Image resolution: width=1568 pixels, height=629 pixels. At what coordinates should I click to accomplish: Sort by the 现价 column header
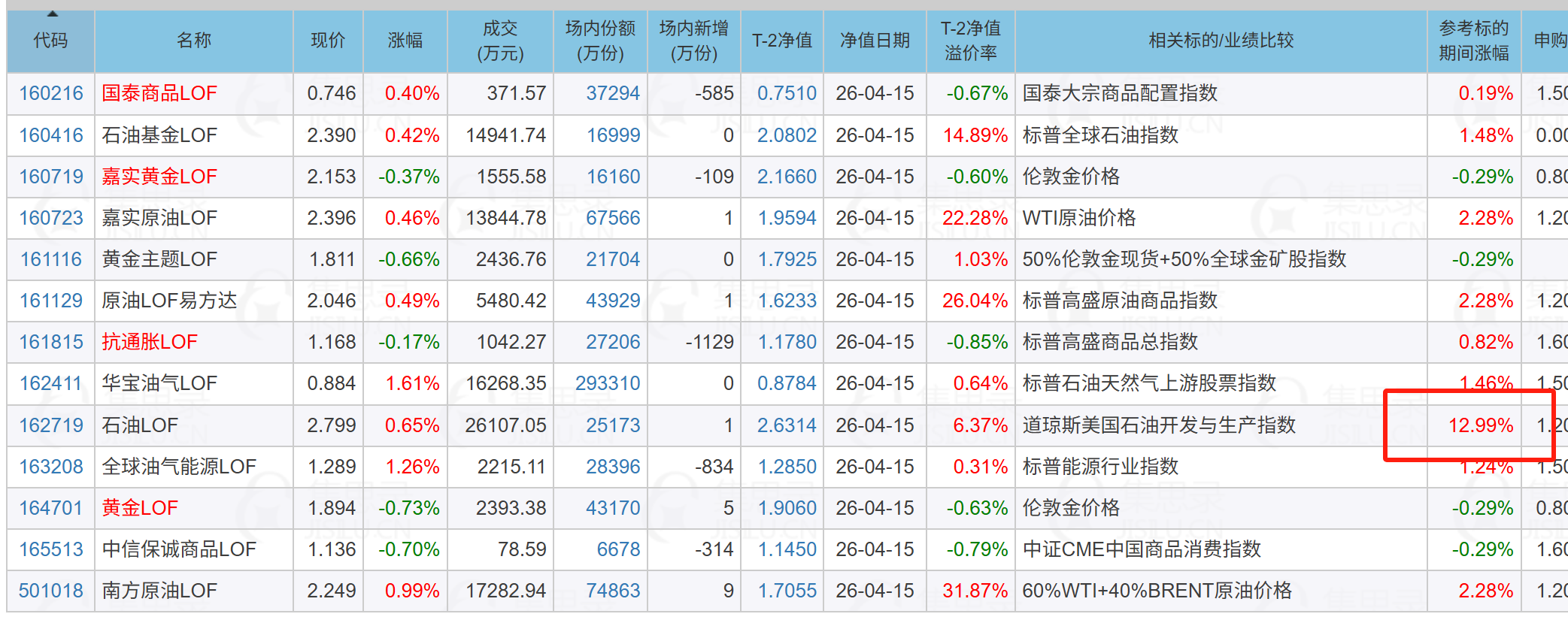(328, 41)
